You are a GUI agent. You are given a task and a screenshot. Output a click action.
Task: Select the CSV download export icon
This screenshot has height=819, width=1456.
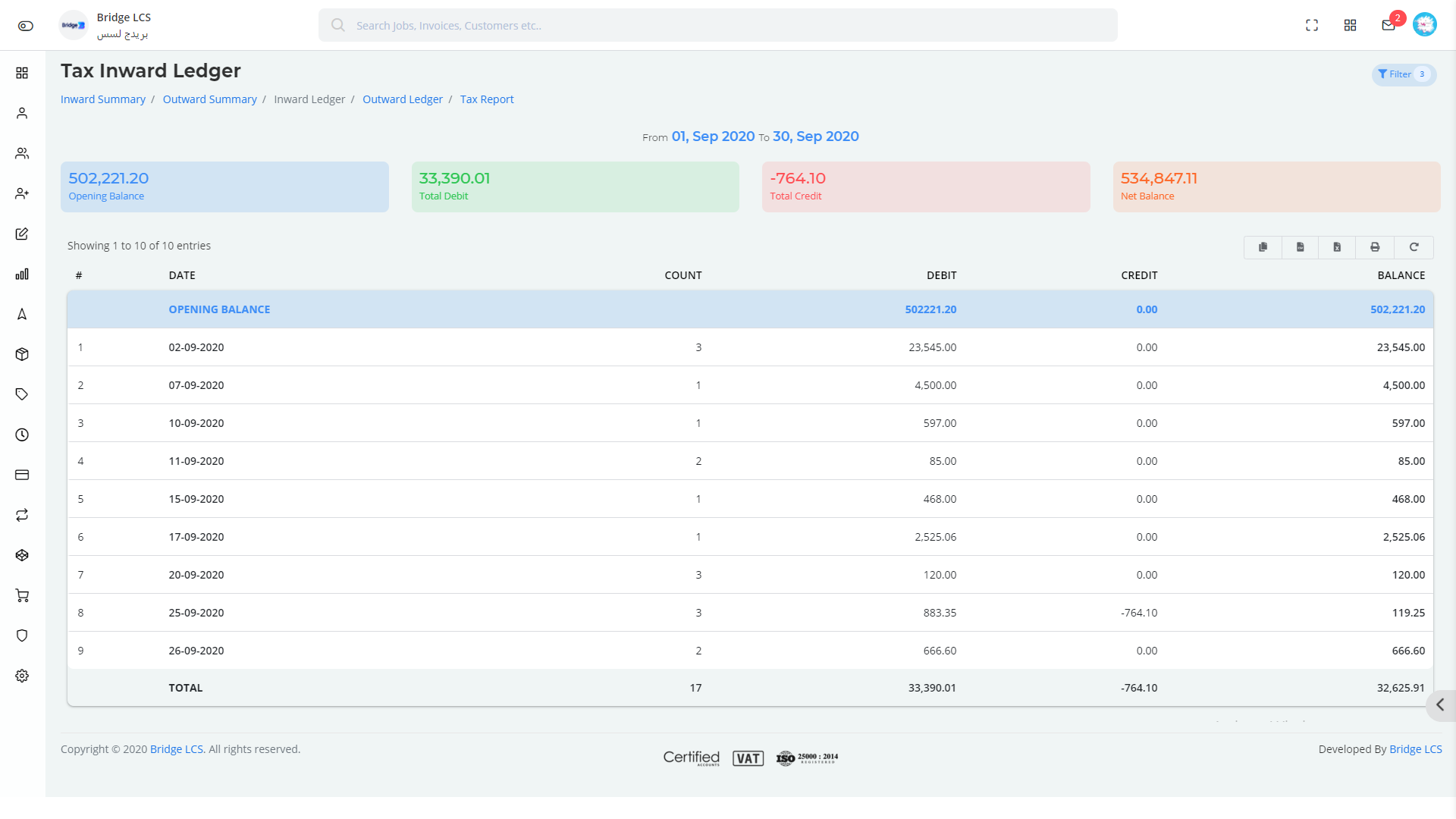pyautogui.click(x=1300, y=247)
